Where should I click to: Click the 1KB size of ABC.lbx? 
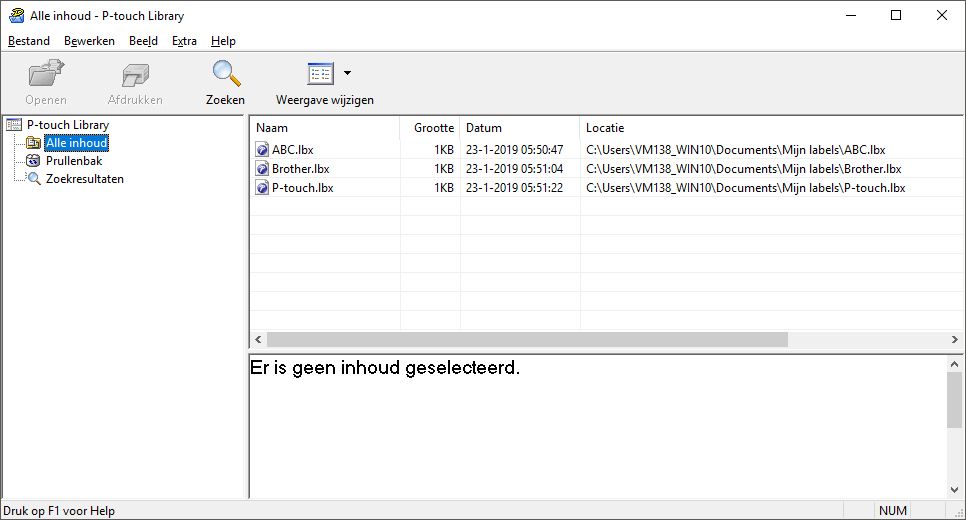(444, 150)
